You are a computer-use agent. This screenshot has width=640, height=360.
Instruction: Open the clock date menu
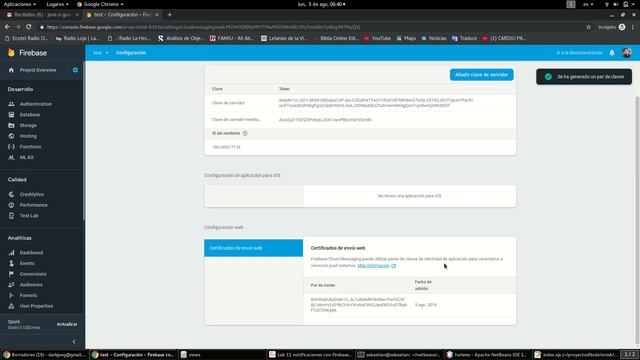point(322,4)
